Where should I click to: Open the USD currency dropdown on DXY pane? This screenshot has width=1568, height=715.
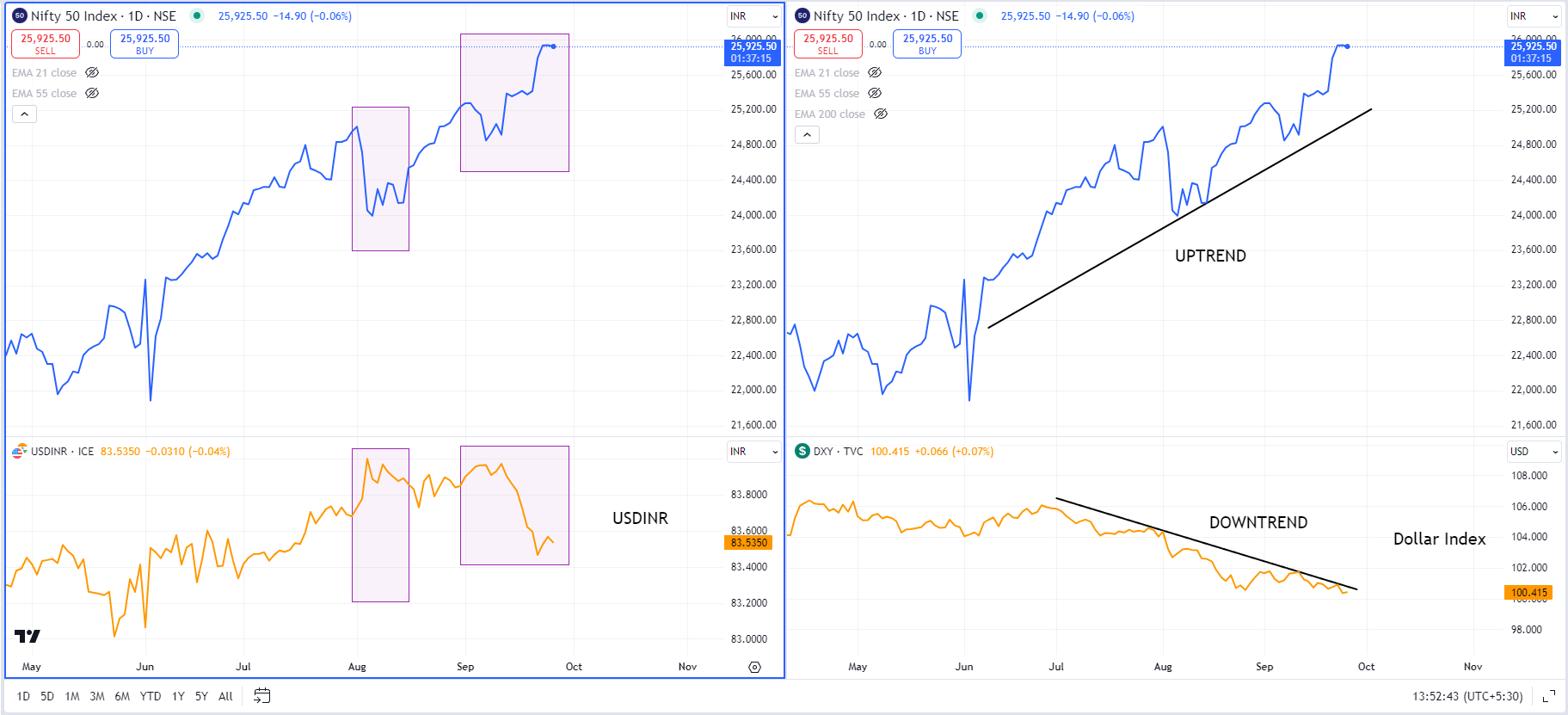pos(1534,452)
